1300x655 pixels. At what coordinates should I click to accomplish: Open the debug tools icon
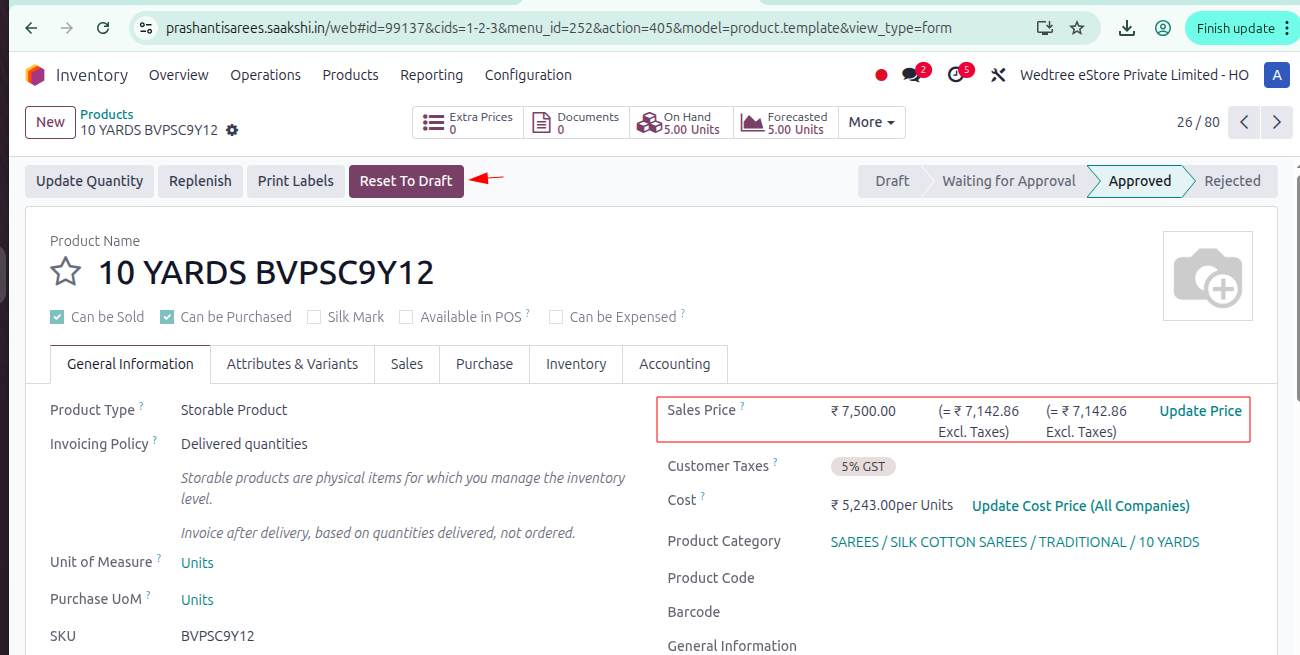pyautogui.click(x=997, y=75)
